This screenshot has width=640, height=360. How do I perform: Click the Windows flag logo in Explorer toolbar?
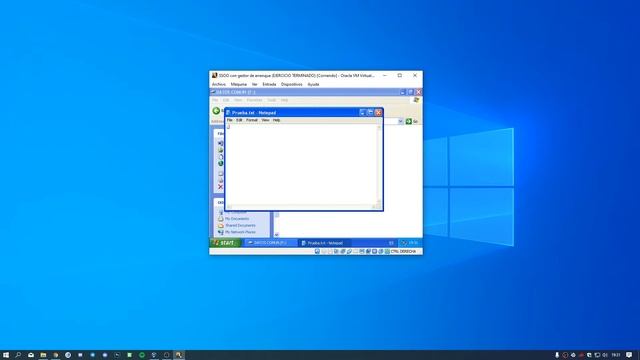(416, 100)
